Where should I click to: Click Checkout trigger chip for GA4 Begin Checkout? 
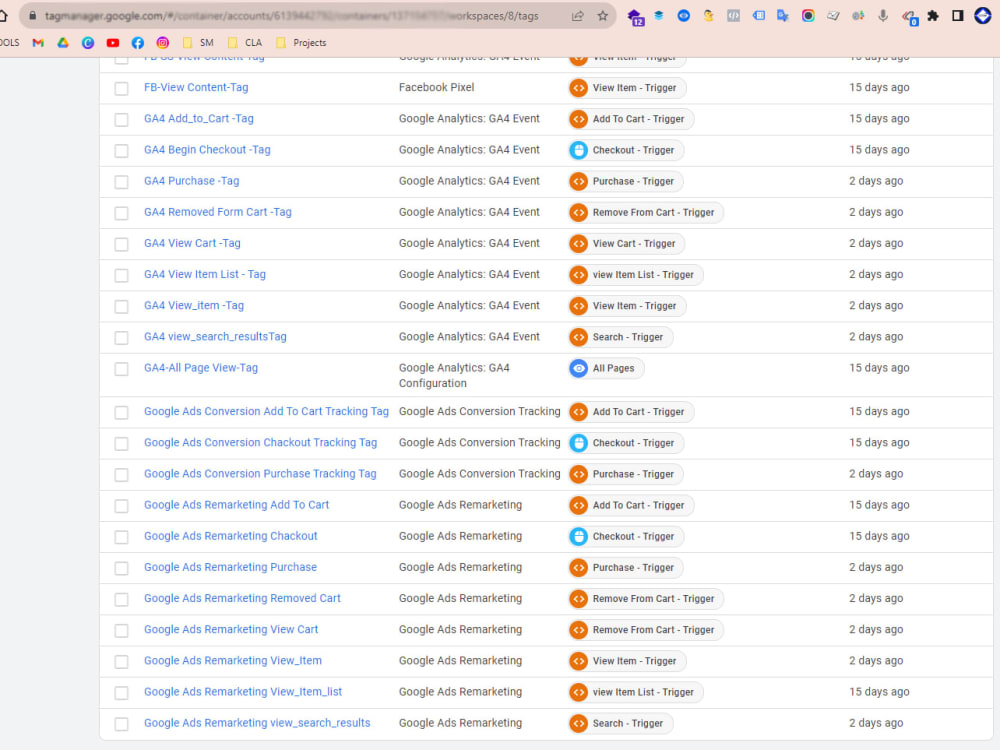tap(626, 150)
